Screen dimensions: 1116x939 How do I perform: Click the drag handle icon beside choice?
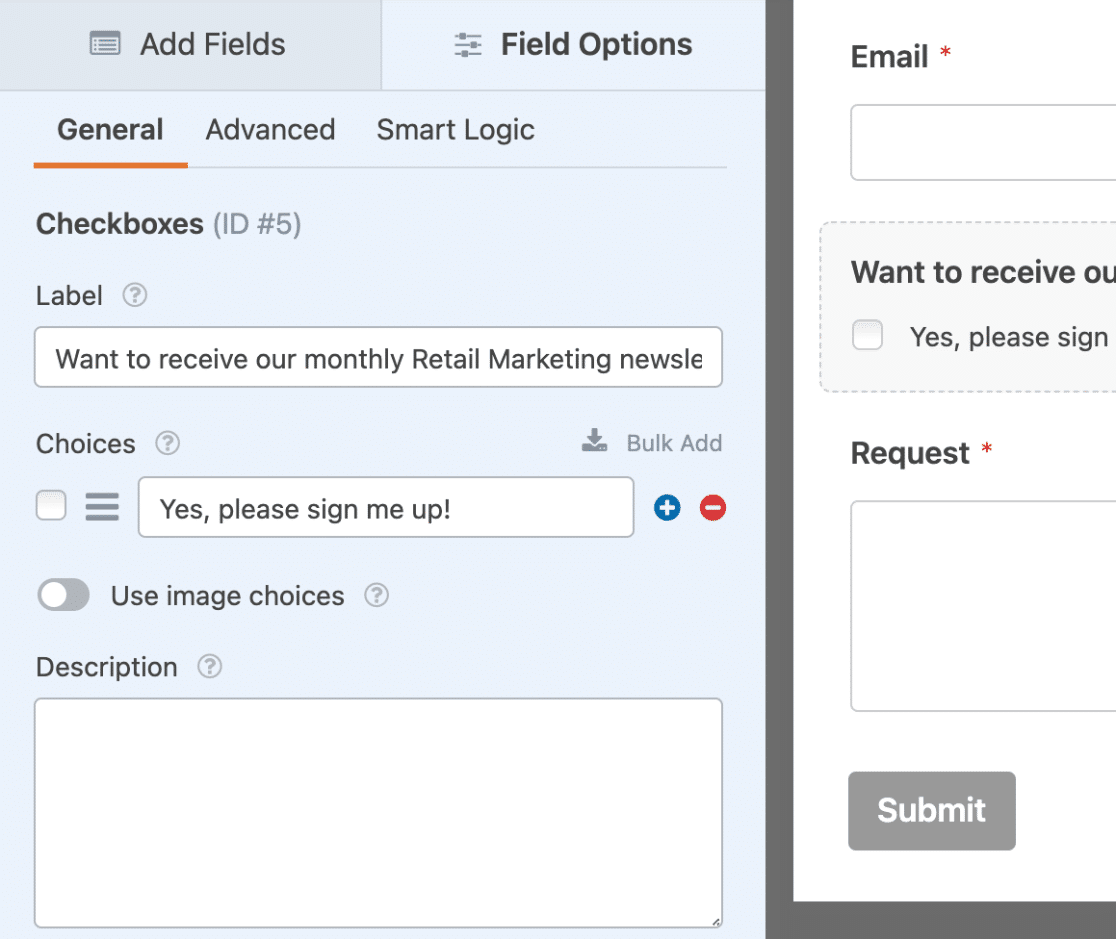point(102,507)
